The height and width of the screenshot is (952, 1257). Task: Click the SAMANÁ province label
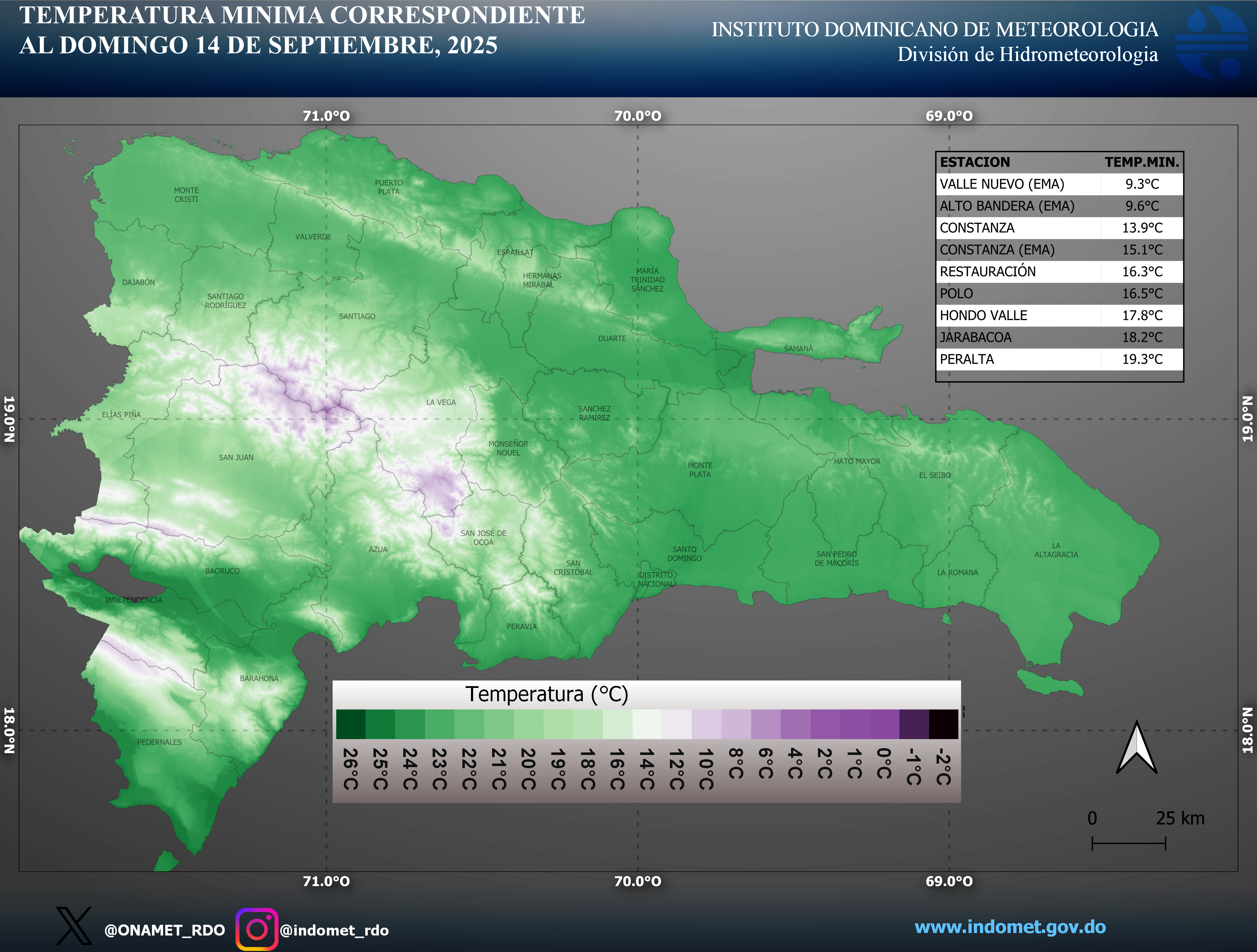point(799,349)
